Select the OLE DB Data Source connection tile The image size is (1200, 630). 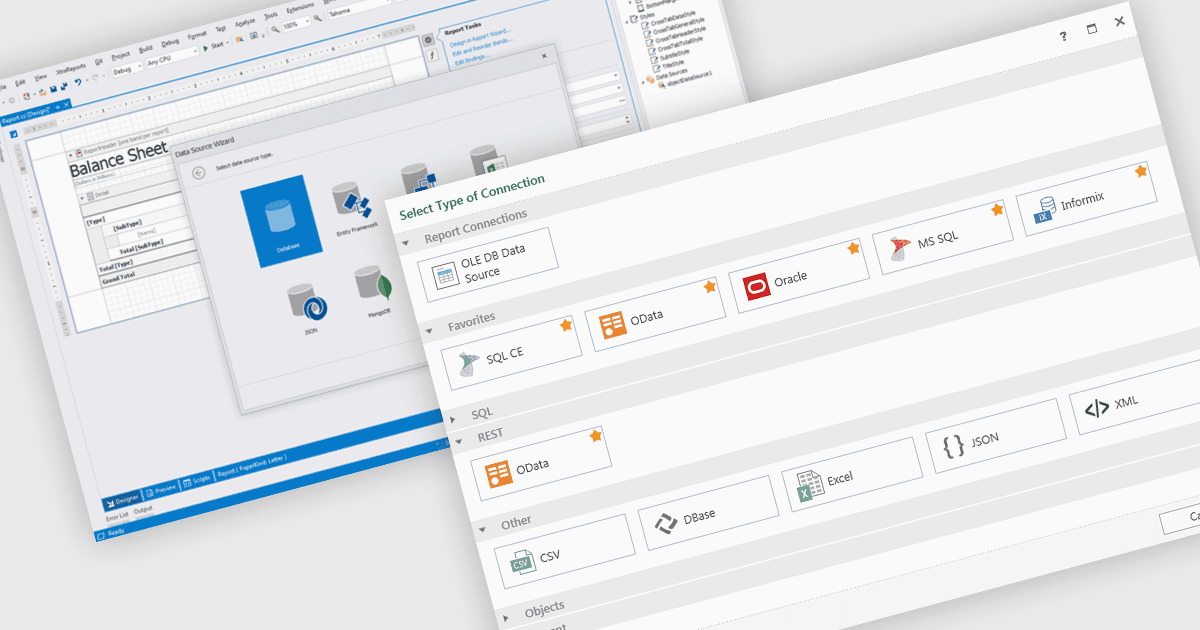488,265
